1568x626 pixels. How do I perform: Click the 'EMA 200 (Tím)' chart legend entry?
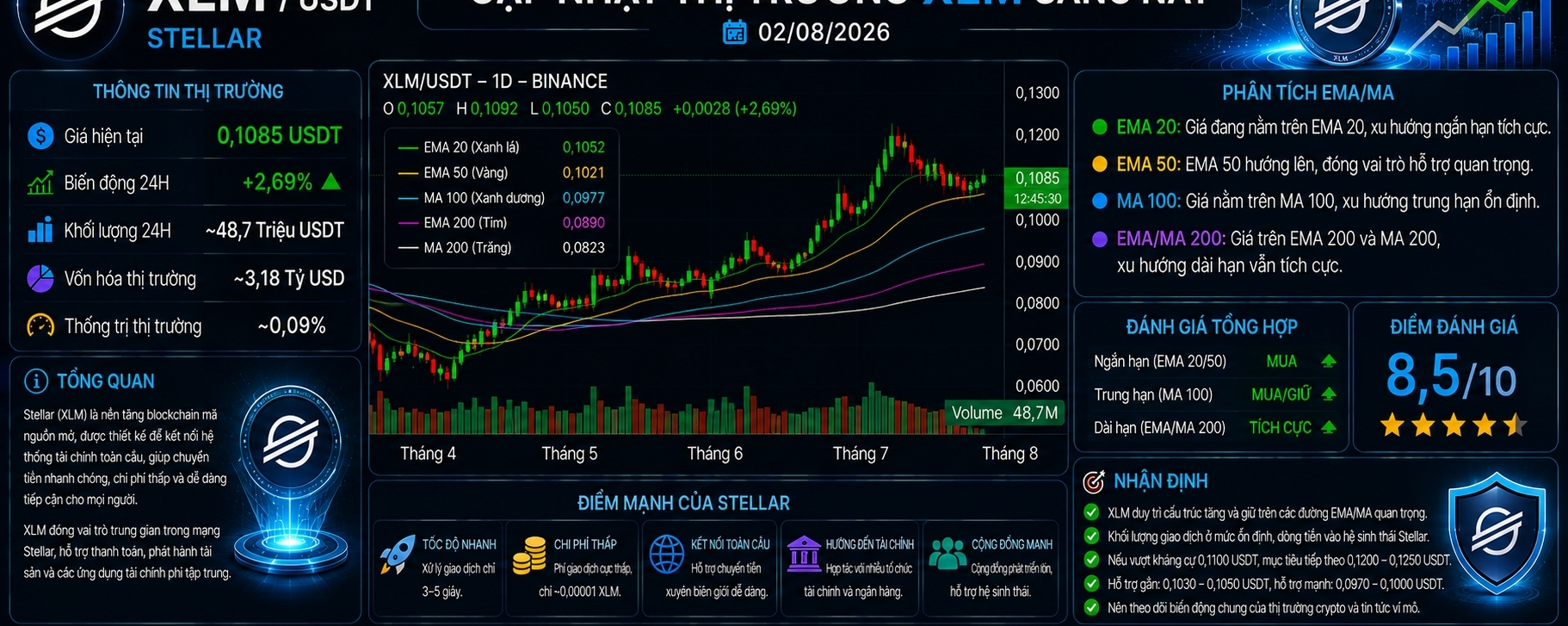pyautogui.click(x=502, y=222)
